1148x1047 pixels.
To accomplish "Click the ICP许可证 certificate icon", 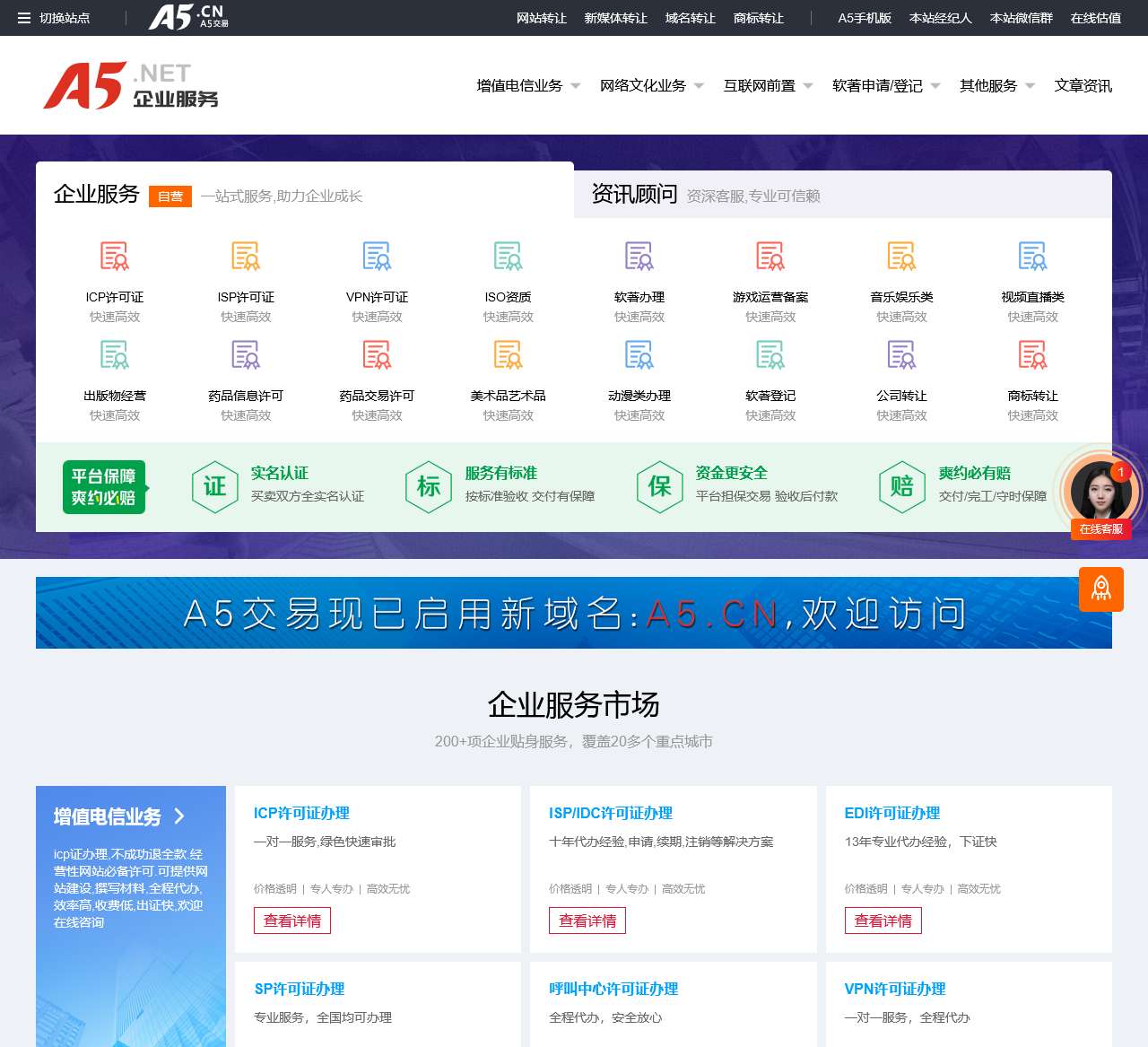I will pyautogui.click(x=114, y=257).
